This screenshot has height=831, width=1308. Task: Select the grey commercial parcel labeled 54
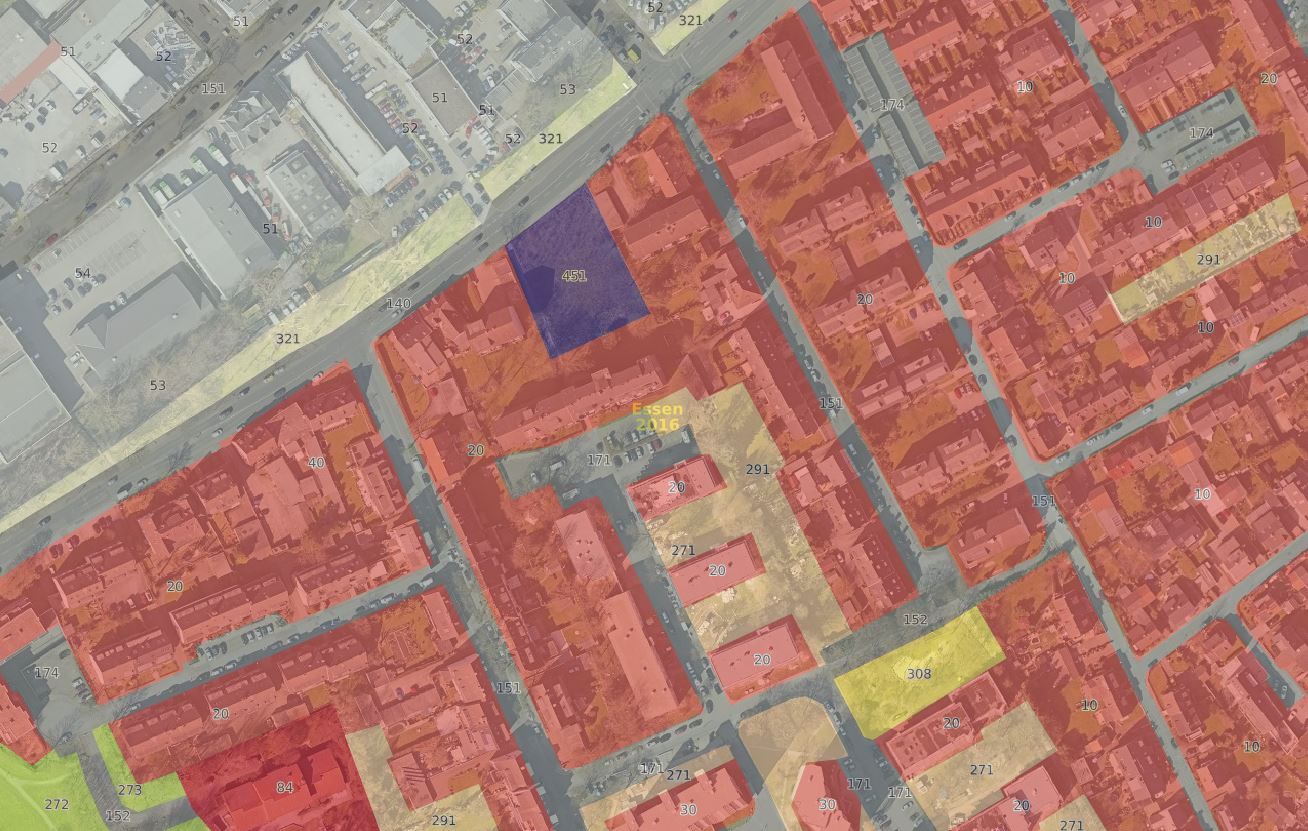click(x=82, y=273)
